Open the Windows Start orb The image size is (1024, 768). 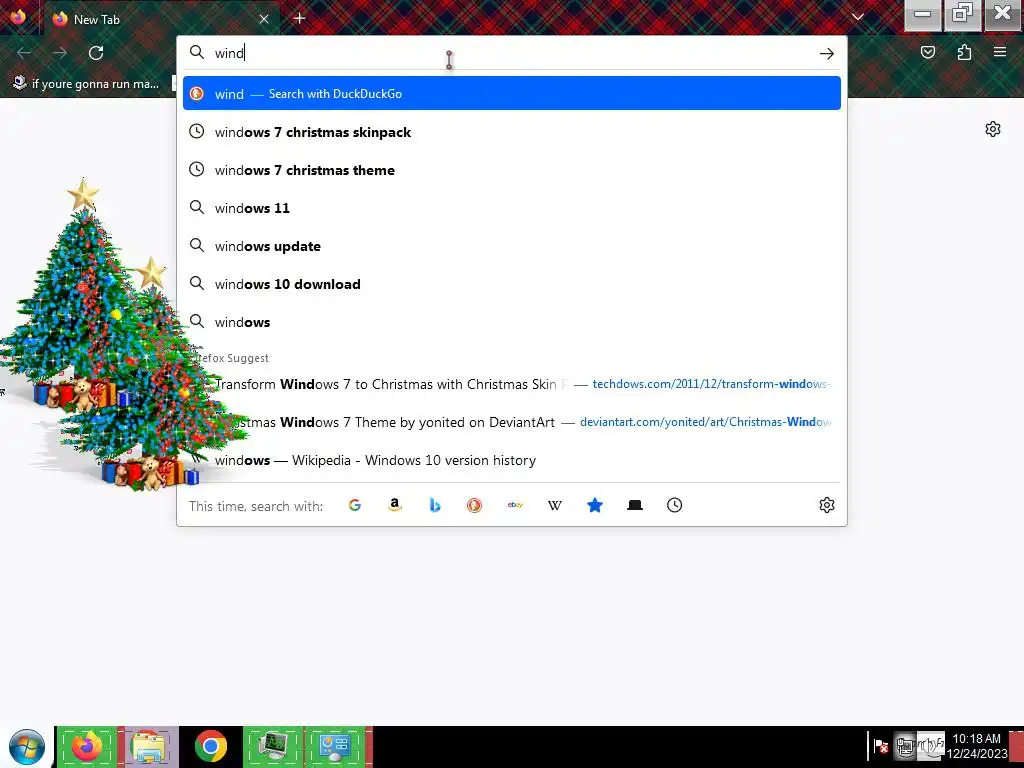[26, 748]
